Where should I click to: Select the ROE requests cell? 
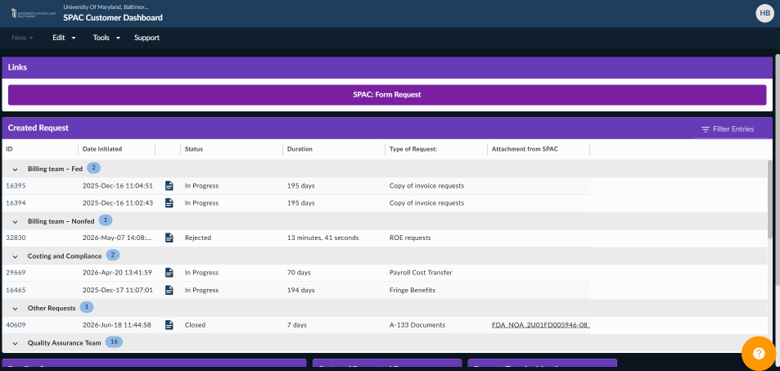(410, 238)
